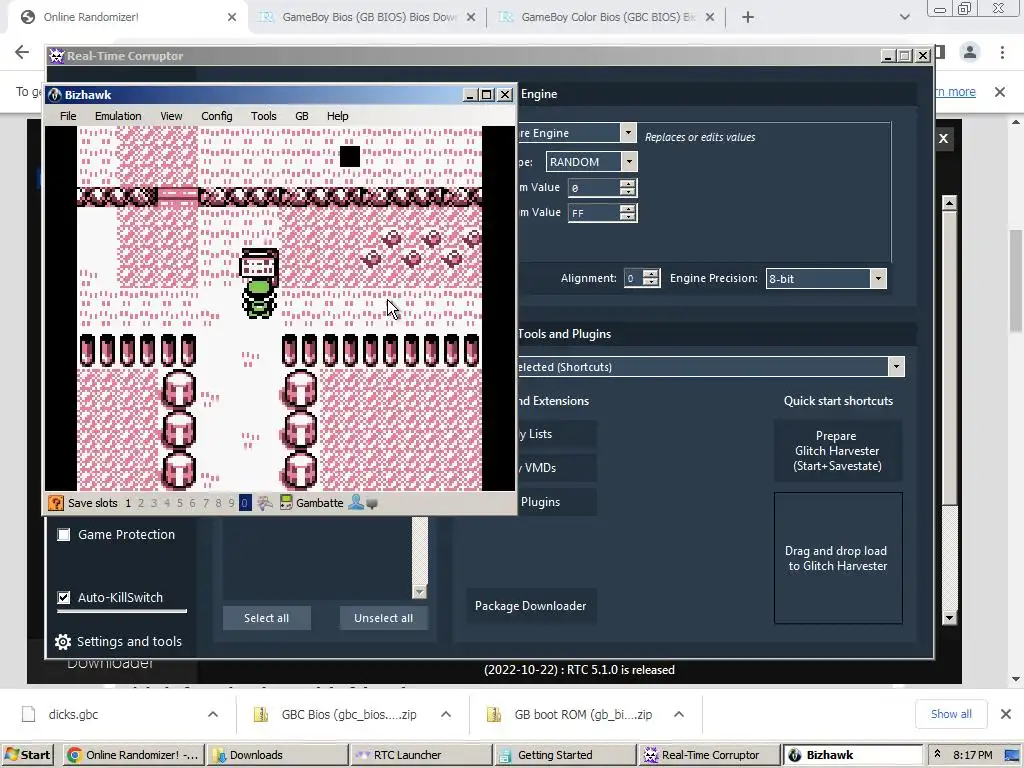The image size is (1024, 768).
Task: Click the minimum value field showing 0
Action: point(593,187)
